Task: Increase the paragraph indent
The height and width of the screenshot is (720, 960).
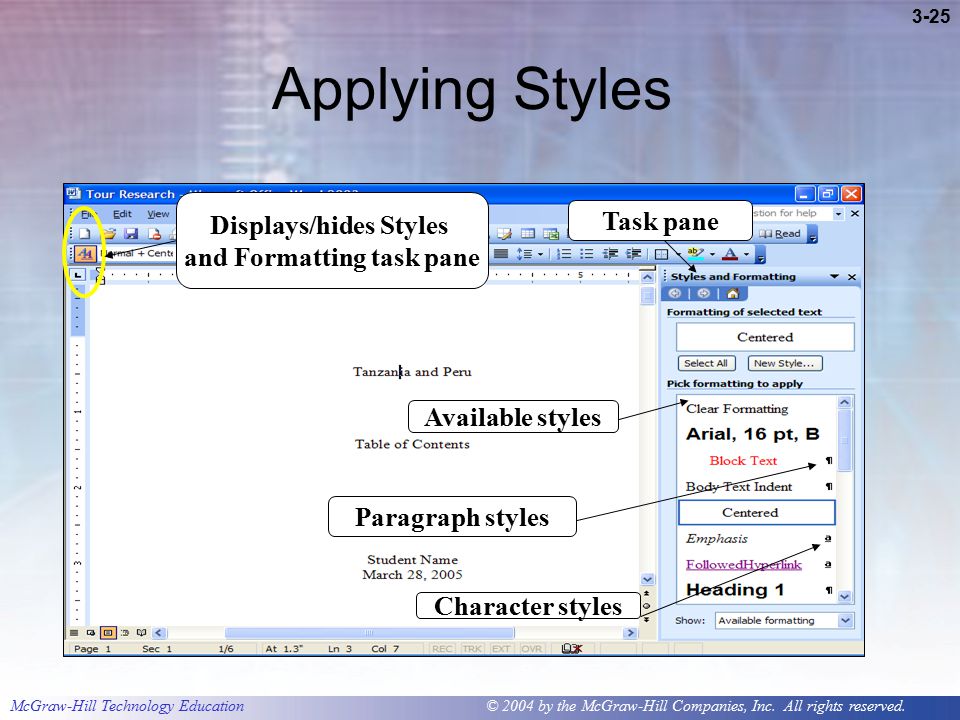Action: click(x=634, y=253)
